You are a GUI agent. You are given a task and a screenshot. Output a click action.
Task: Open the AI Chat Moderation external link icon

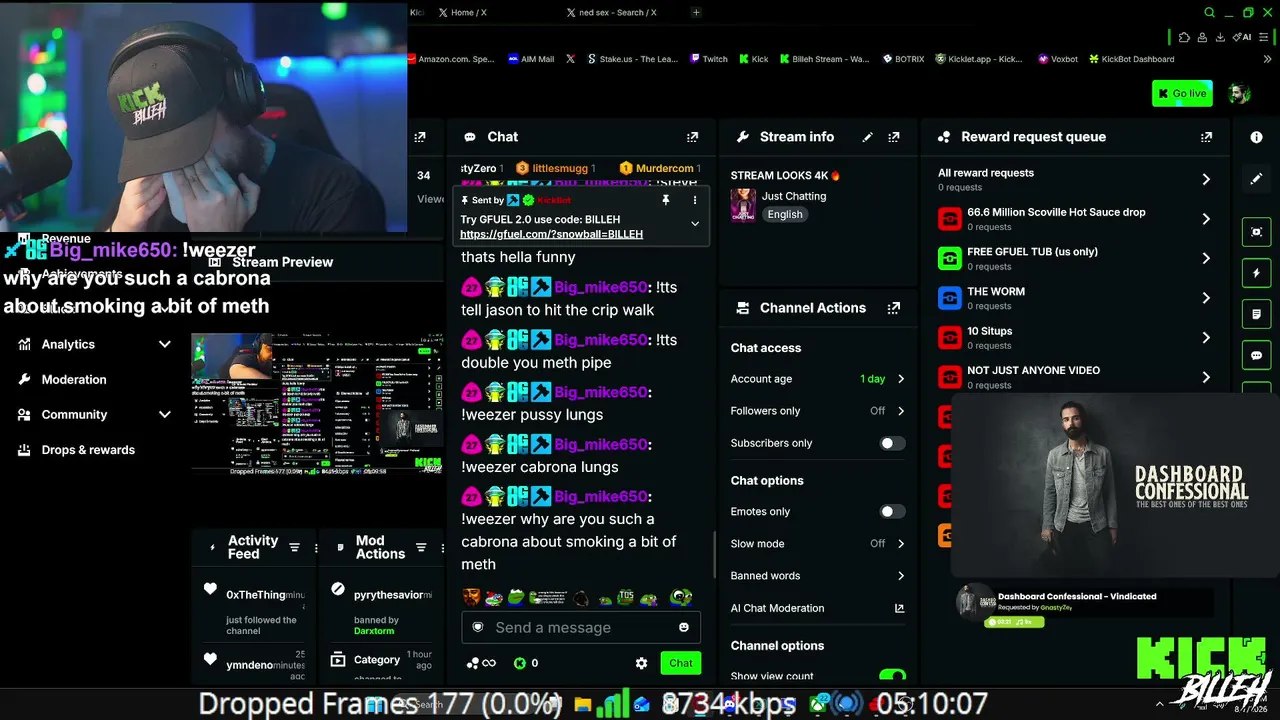(x=899, y=608)
